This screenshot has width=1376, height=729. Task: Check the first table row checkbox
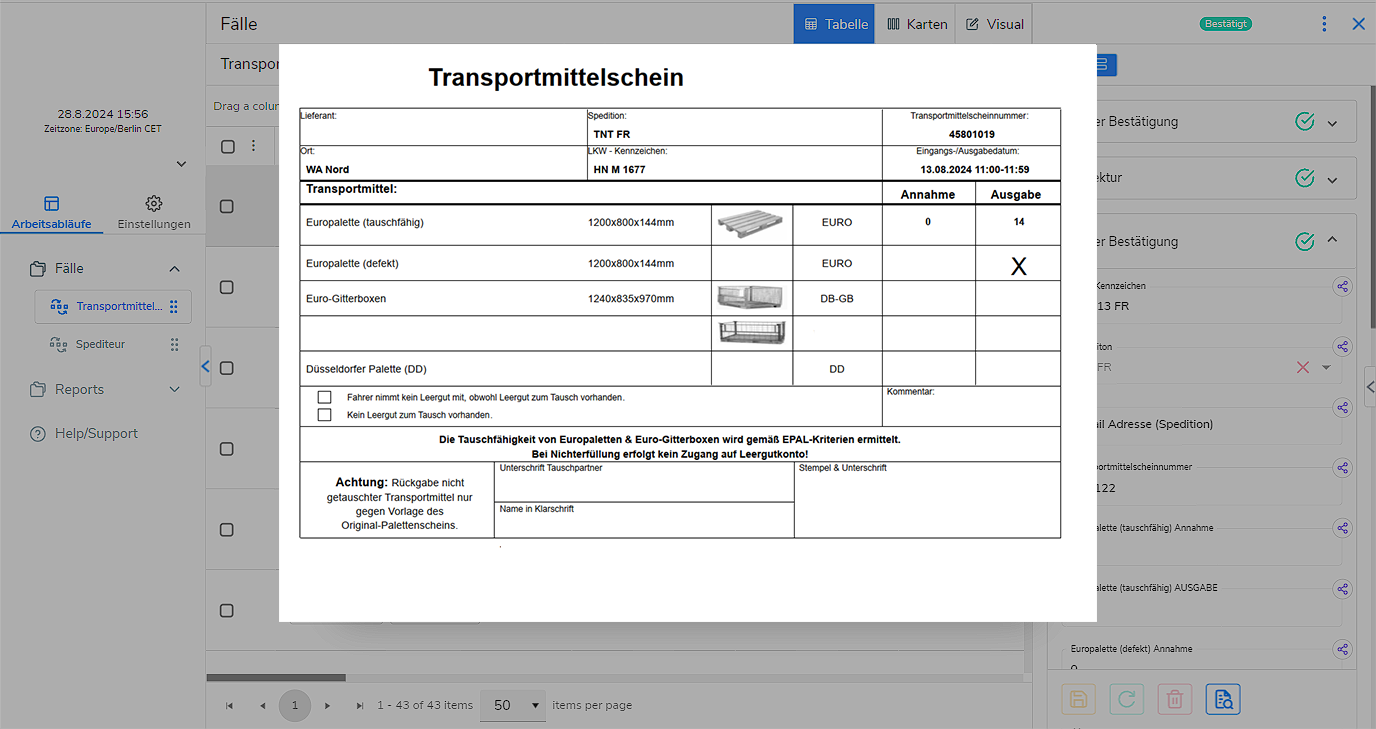[x=227, y=206]
